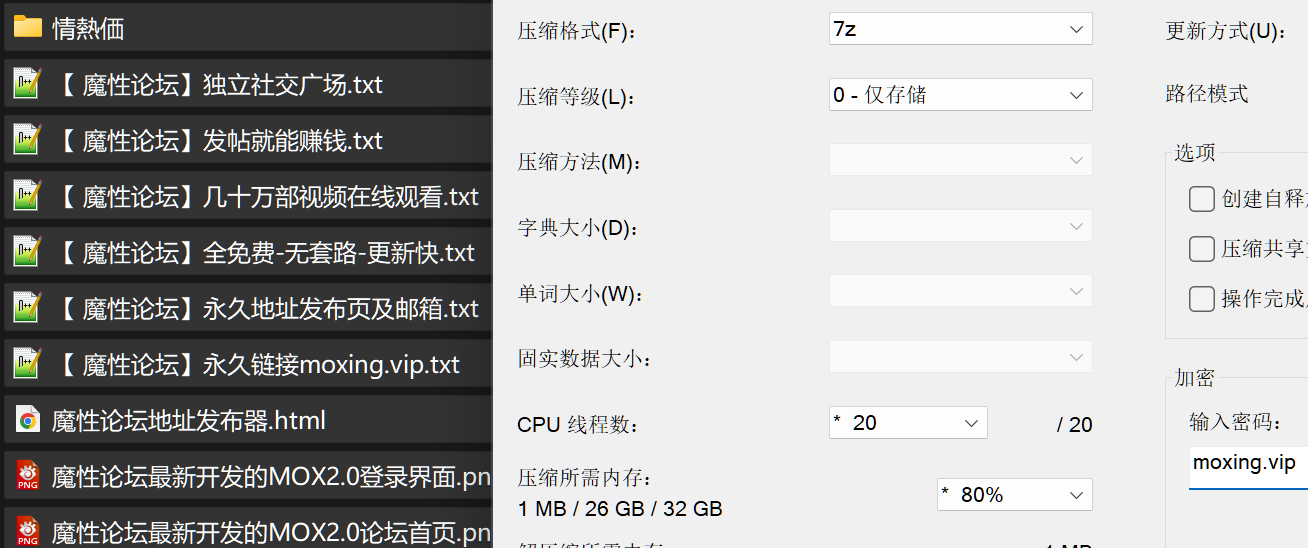Click the PNG icon of MOX2.0论坛首页 file

coord(28,531)
